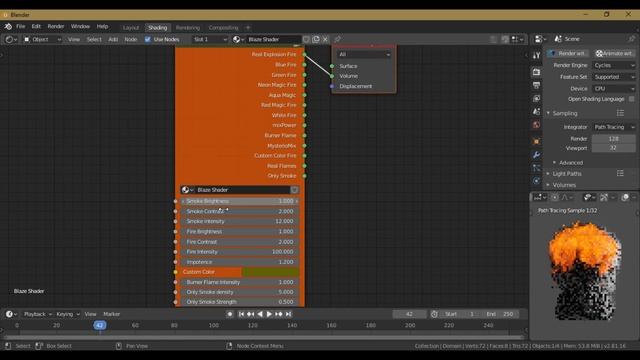640x360 pixels.
Task: Click the Fire Intensity value slider
Action: coord(240,252)
